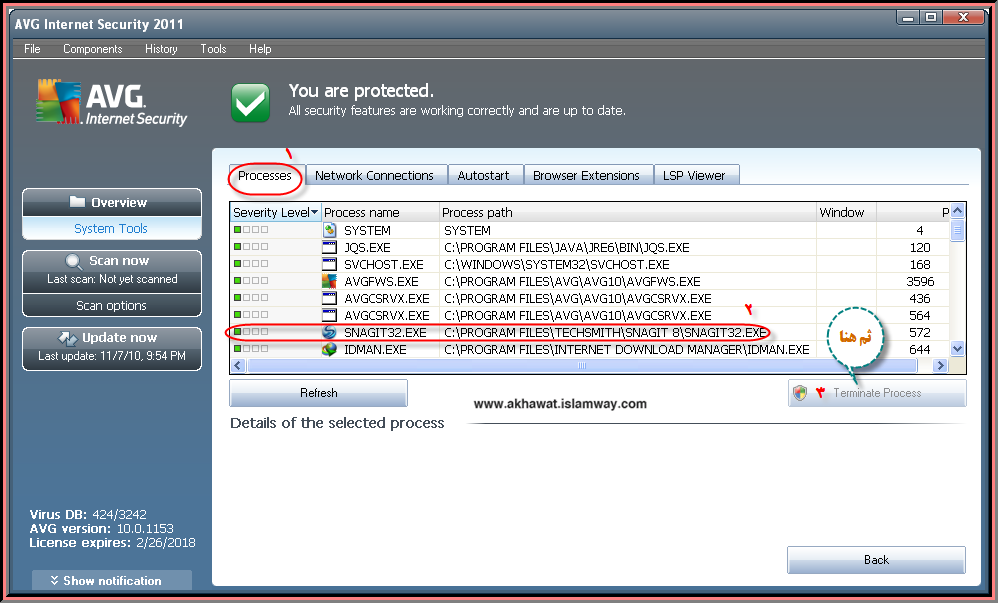Click the vertical scrollbar thumb

coord(957,230)
